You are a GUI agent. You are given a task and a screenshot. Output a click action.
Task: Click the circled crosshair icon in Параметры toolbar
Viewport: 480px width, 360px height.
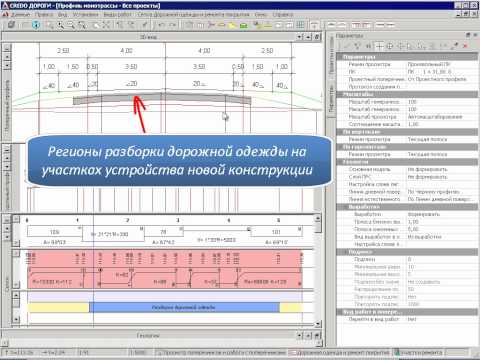(x=390, y=46)
